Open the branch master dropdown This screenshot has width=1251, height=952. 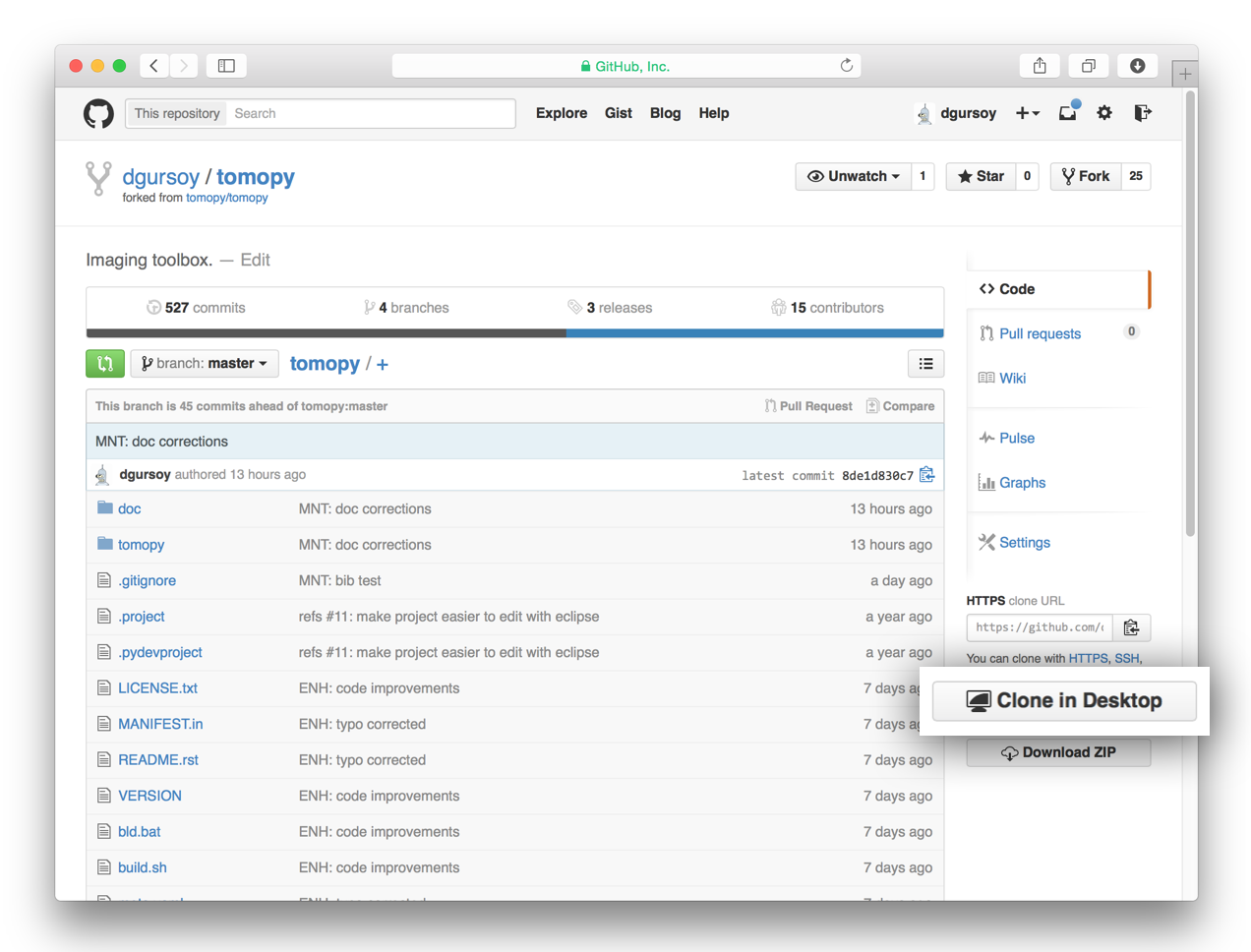coord(205,364)
